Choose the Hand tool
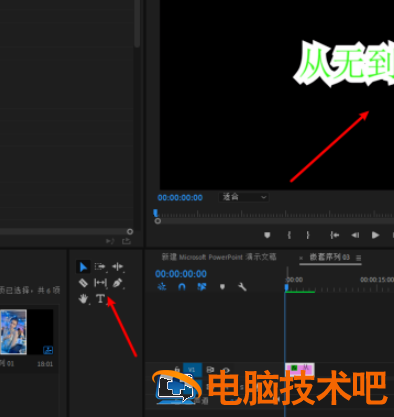Screen dimensions: 394x417 click(83, 299)
